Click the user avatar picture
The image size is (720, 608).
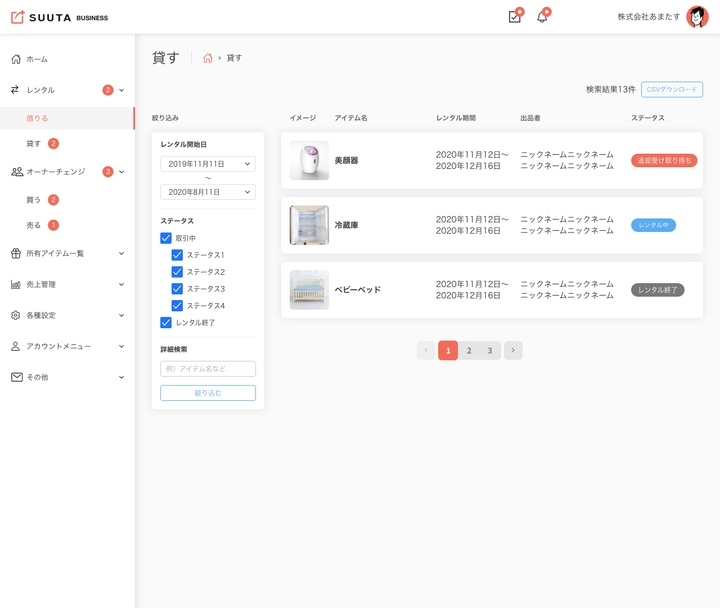697,17
